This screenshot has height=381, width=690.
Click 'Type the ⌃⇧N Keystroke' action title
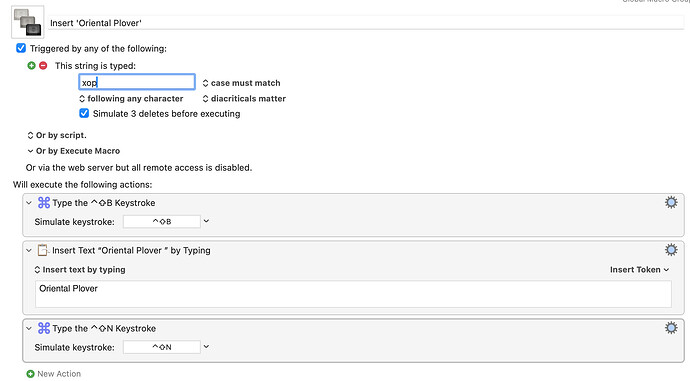click(x=104, y=328)
